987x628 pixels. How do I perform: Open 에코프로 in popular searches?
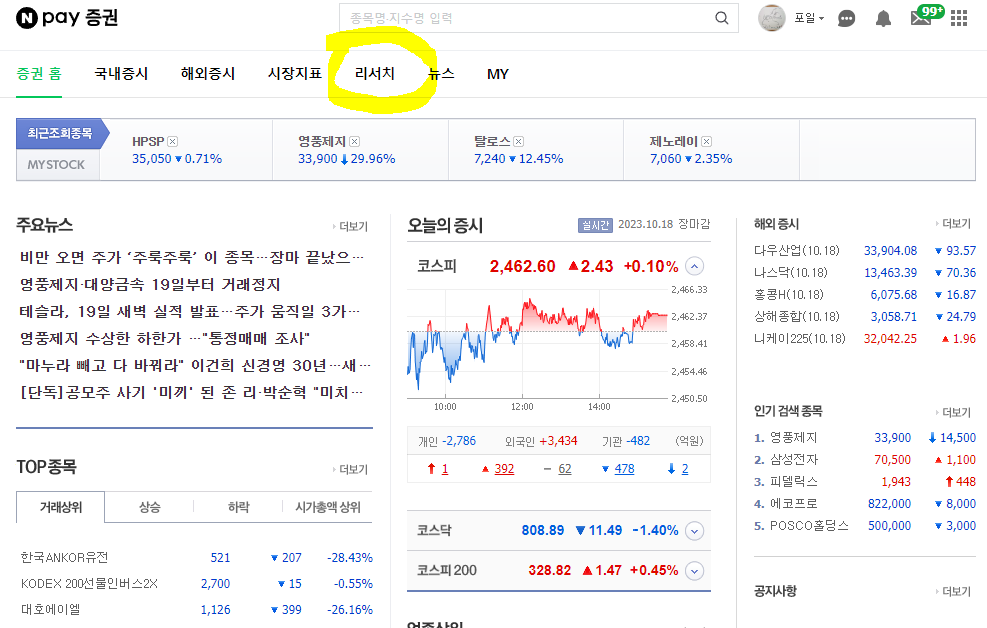tap(794, 504)
